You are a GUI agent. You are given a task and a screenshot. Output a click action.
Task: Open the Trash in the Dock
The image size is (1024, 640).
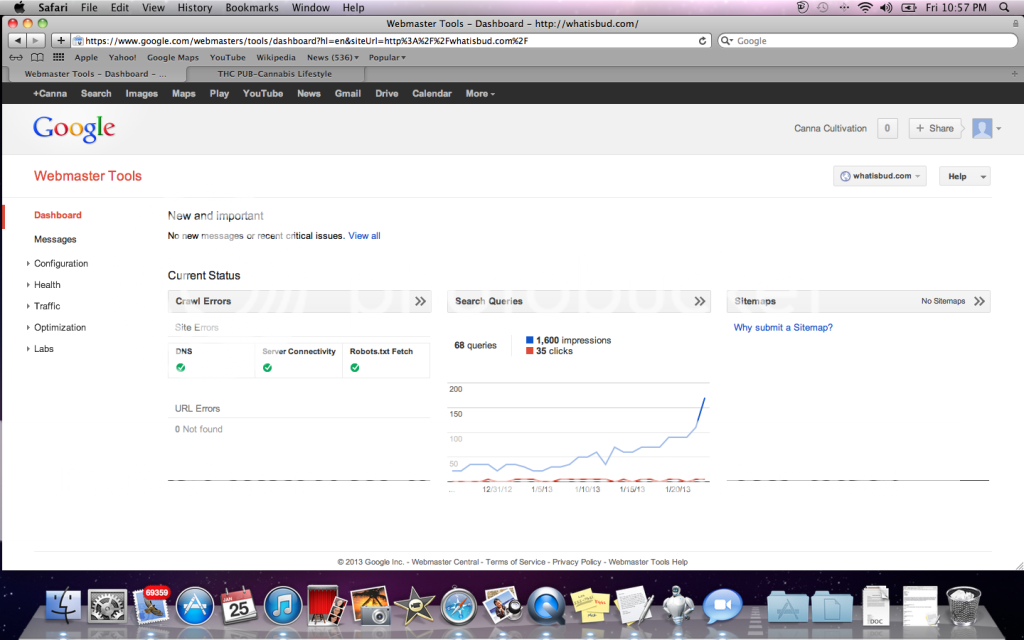pos(963,605)
